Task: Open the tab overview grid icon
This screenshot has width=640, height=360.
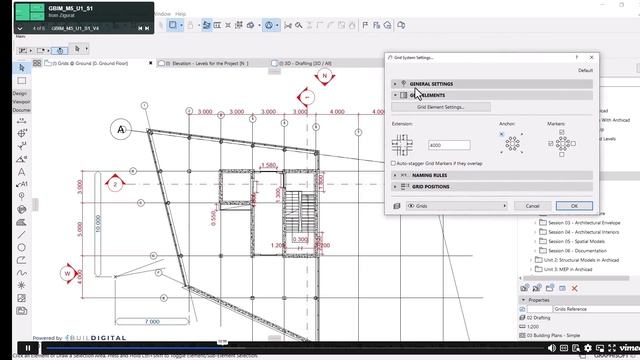Action: pos(37,63)
